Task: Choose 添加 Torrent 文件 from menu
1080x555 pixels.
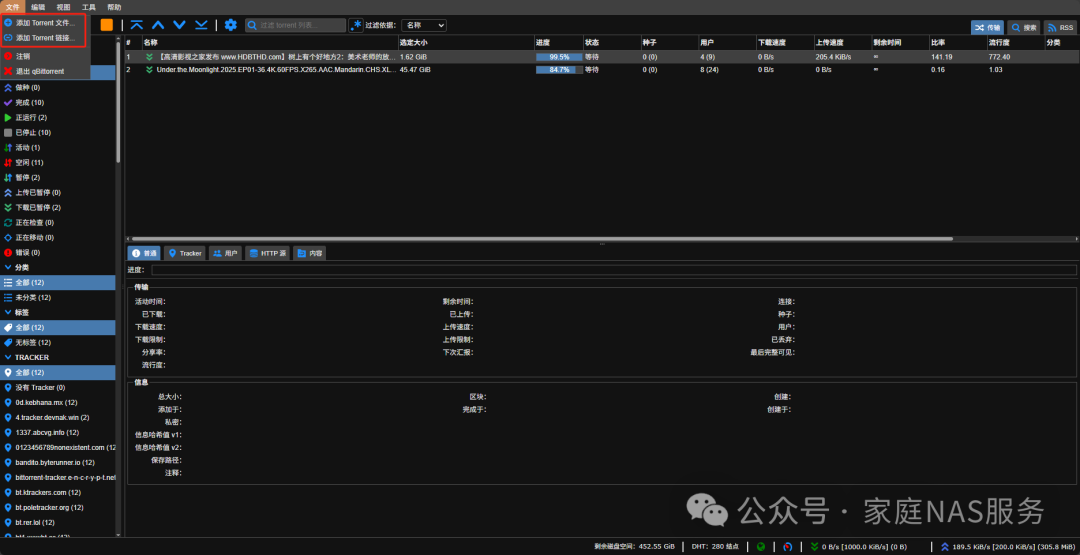Action: [43, 22]
